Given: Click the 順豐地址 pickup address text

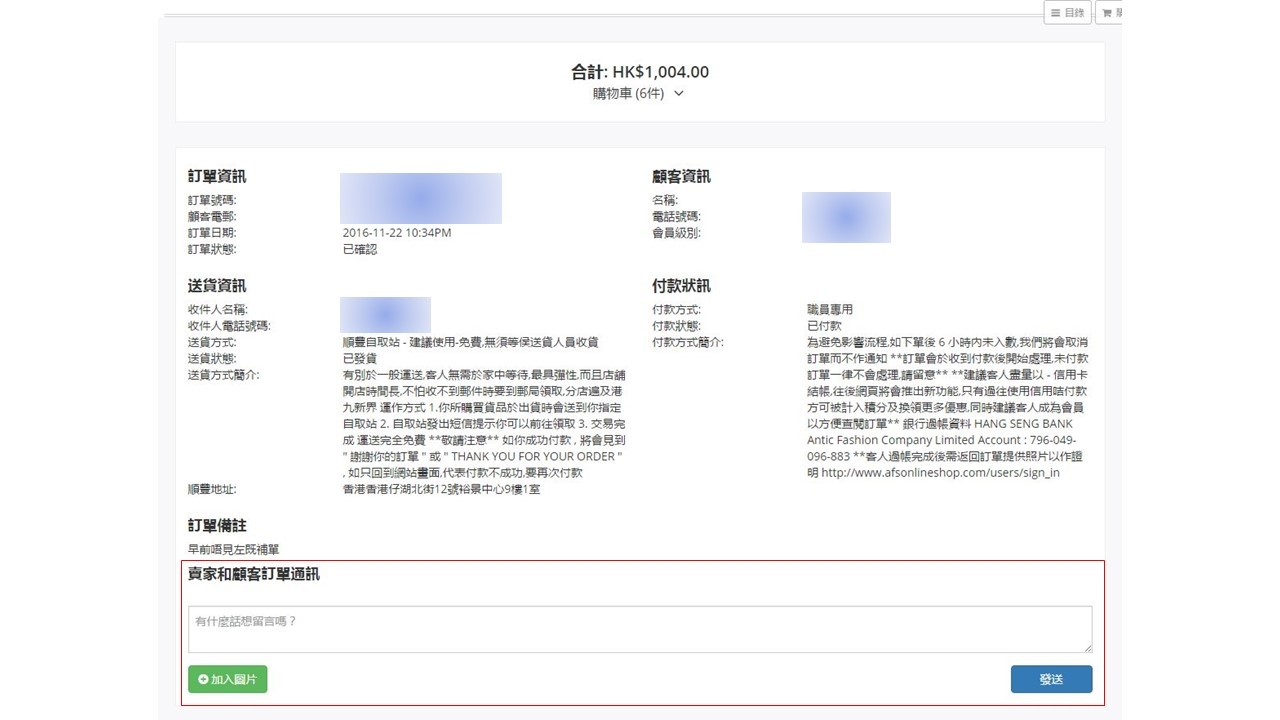Looking at the screenshot, I should 441,490.
